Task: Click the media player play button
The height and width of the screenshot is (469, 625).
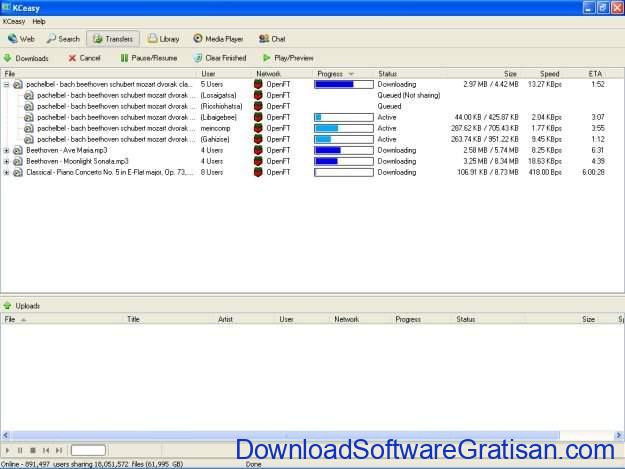Action: [7, 450]
